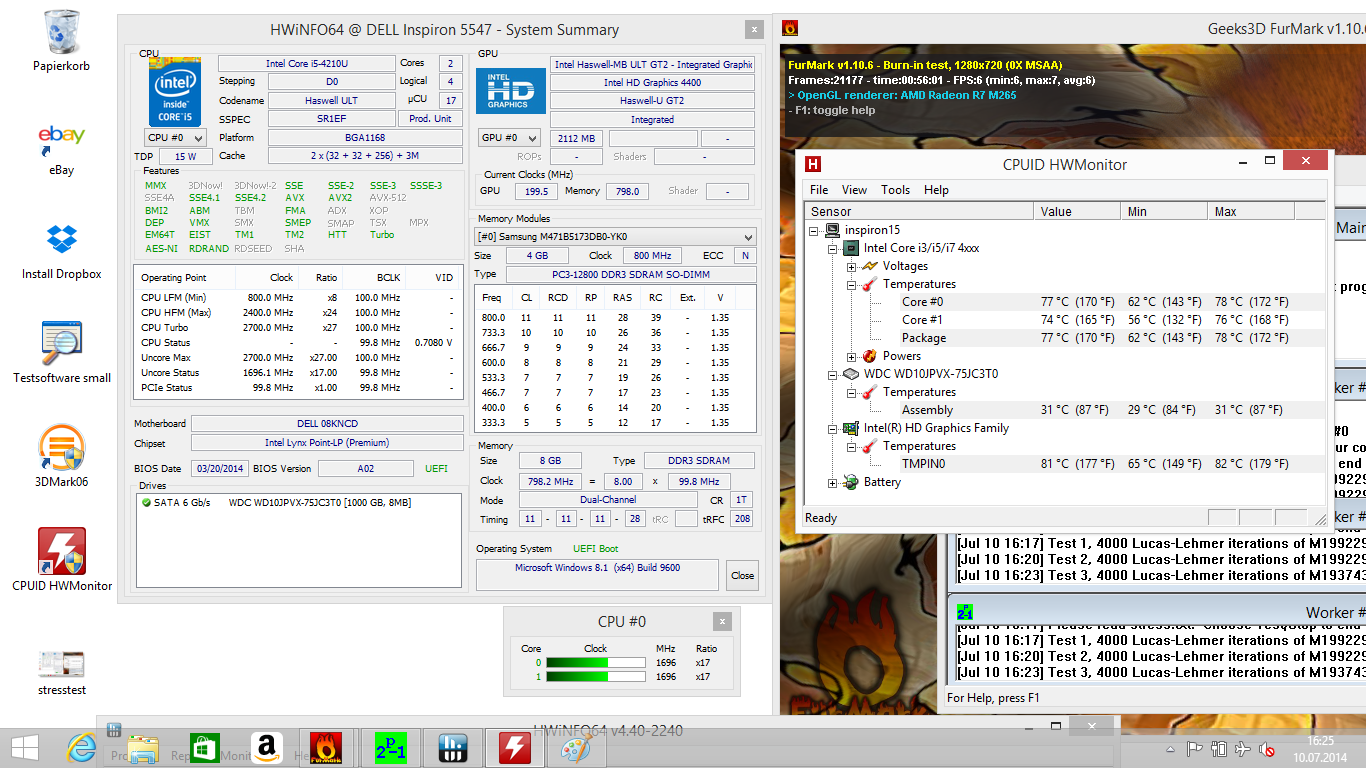Collapse the Intel(R) HD Graphics Family node
This screenshot has width=1366, height=768.
pos(832,428)
